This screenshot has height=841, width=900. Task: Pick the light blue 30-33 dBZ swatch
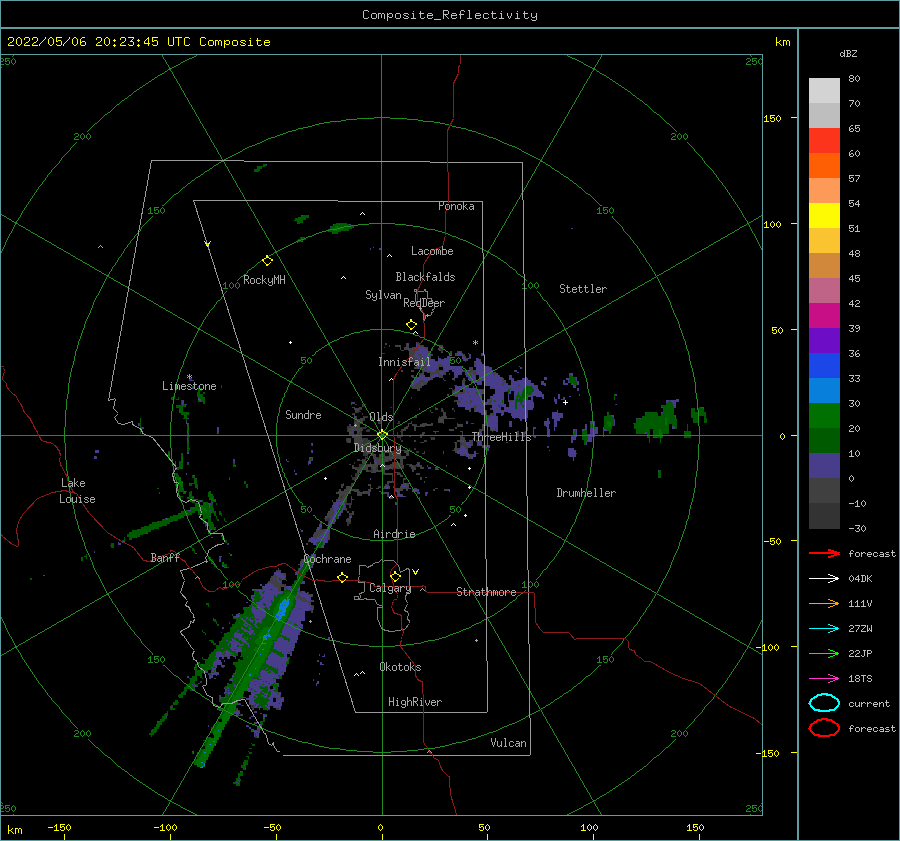(824, 391)
